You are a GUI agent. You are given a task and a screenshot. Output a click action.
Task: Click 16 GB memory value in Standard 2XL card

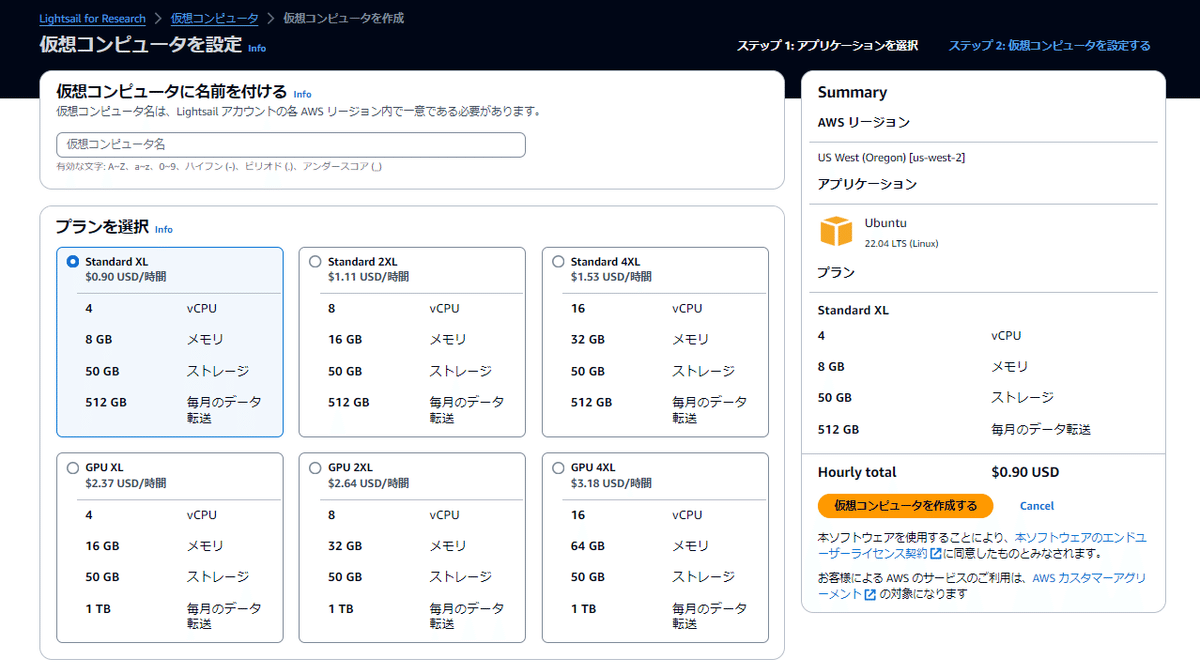pos(345,340)
